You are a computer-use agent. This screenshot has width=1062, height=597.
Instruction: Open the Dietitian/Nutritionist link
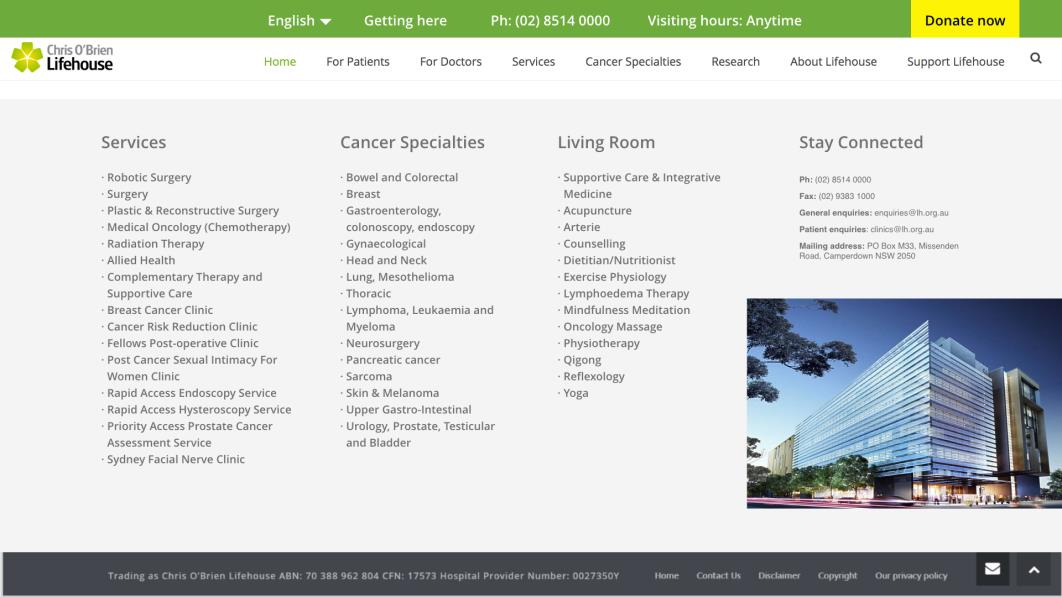tap(619, 260)
